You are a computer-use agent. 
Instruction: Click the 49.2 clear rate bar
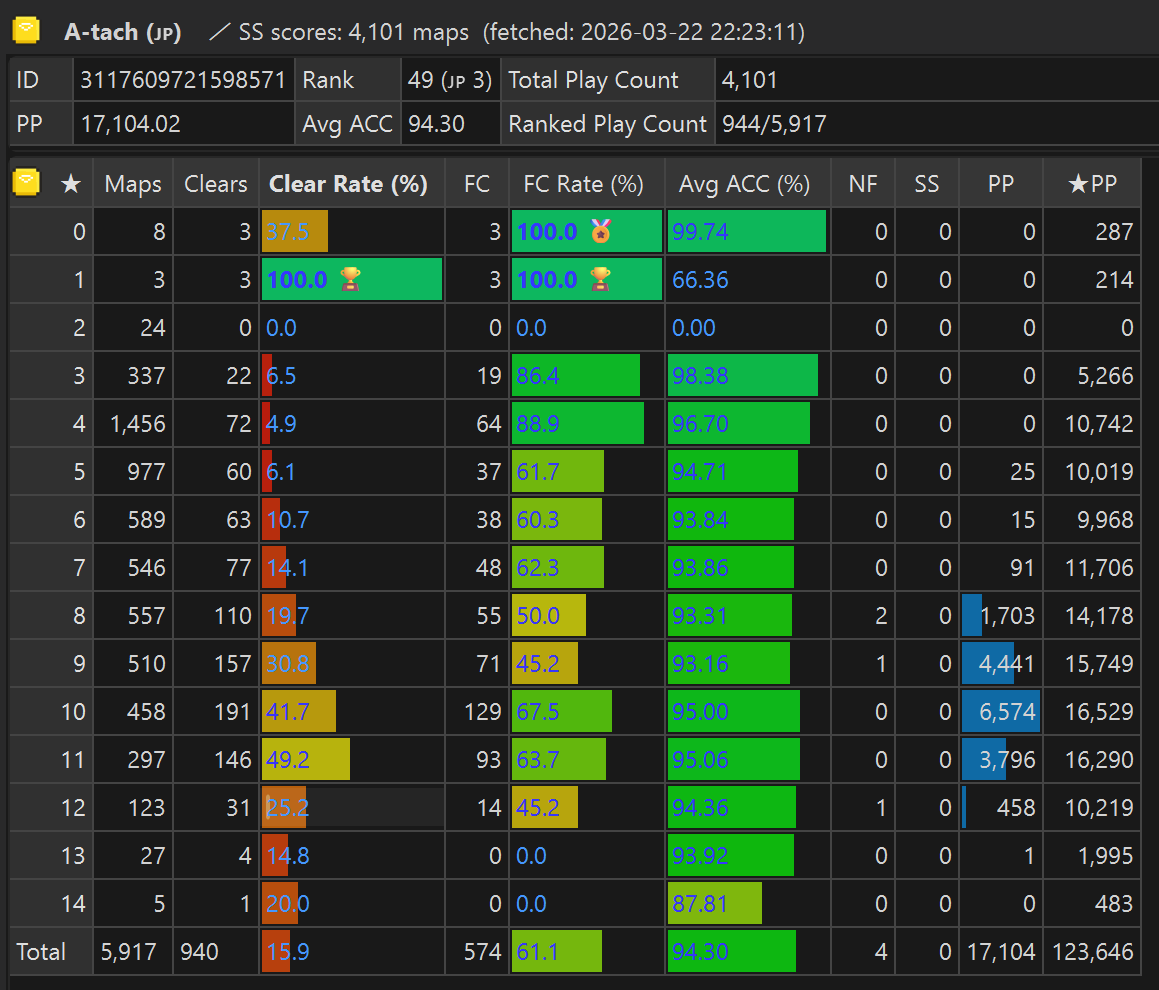[306, 759]
